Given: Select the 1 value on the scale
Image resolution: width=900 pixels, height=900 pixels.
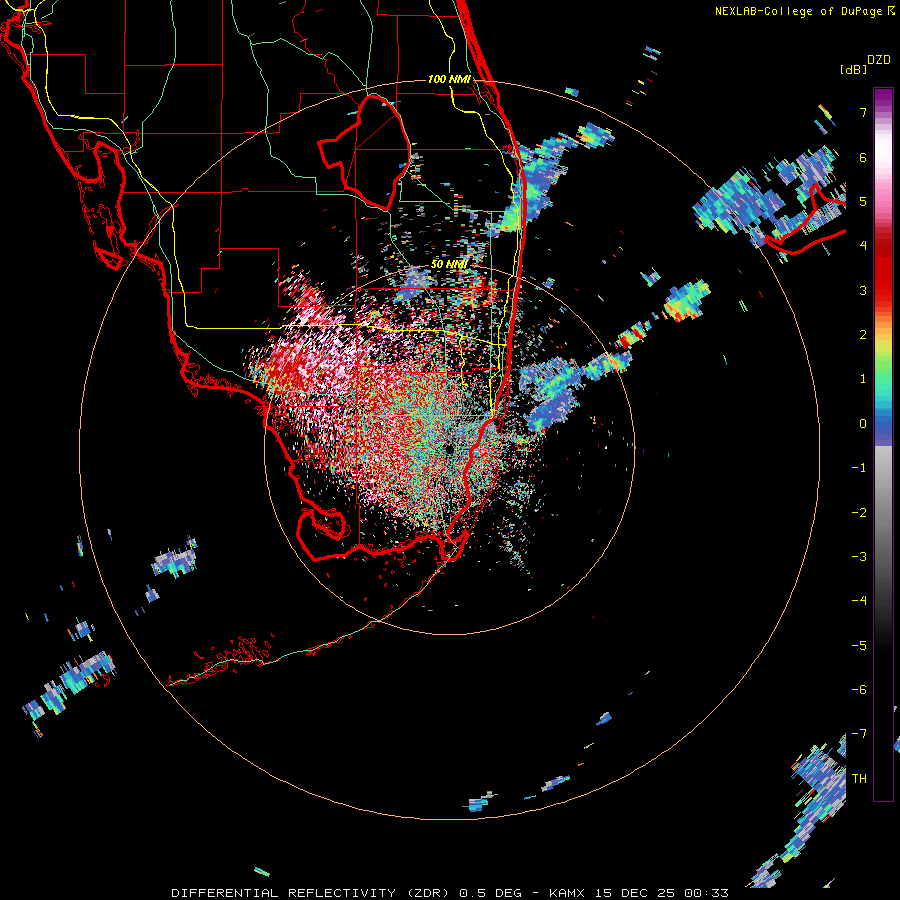Looking at the screenshot, I should (x=863, y=379).
